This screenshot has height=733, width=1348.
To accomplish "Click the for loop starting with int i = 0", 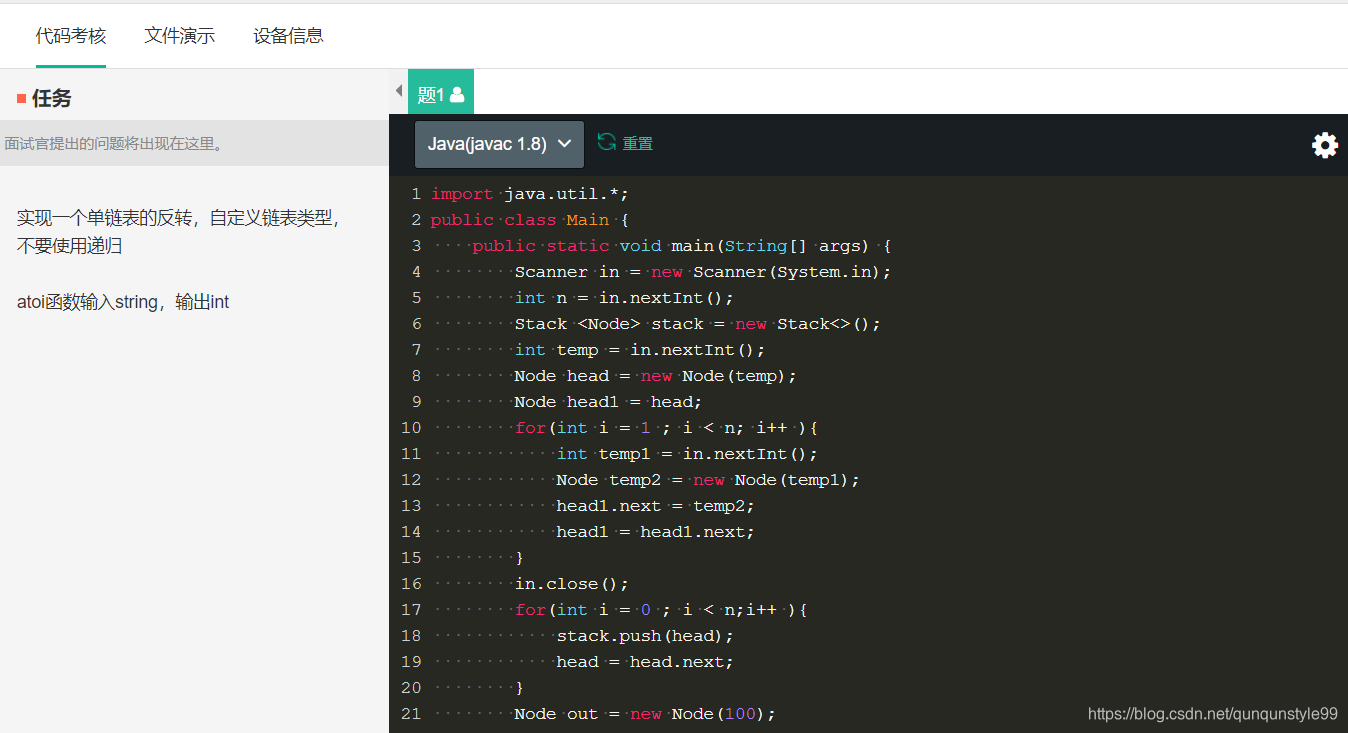I will click(x=660, y=610).
